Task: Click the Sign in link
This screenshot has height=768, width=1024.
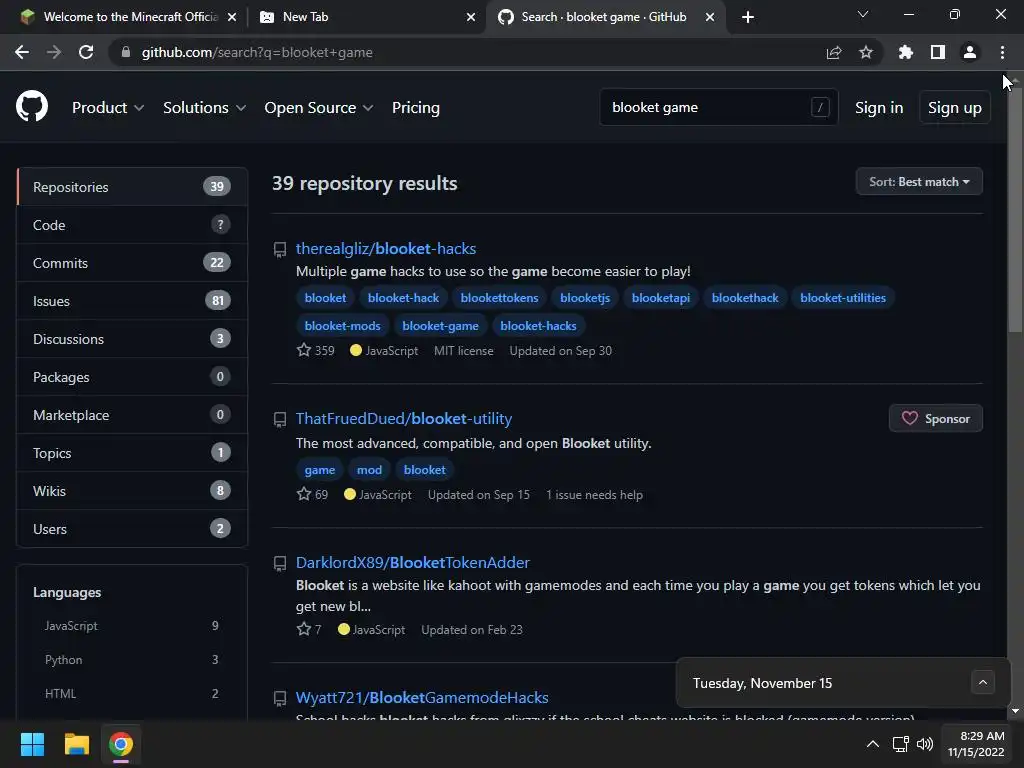Action: pos(879,108)
